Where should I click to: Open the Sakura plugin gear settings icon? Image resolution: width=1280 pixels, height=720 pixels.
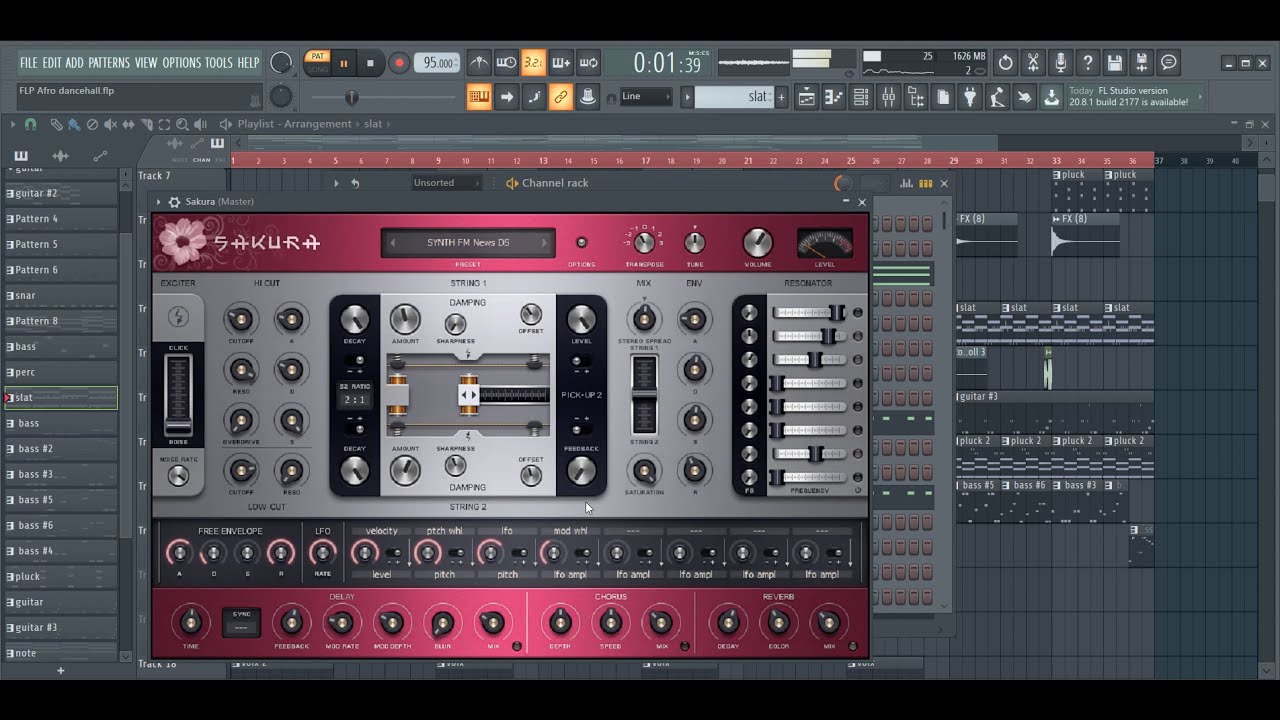174,202
